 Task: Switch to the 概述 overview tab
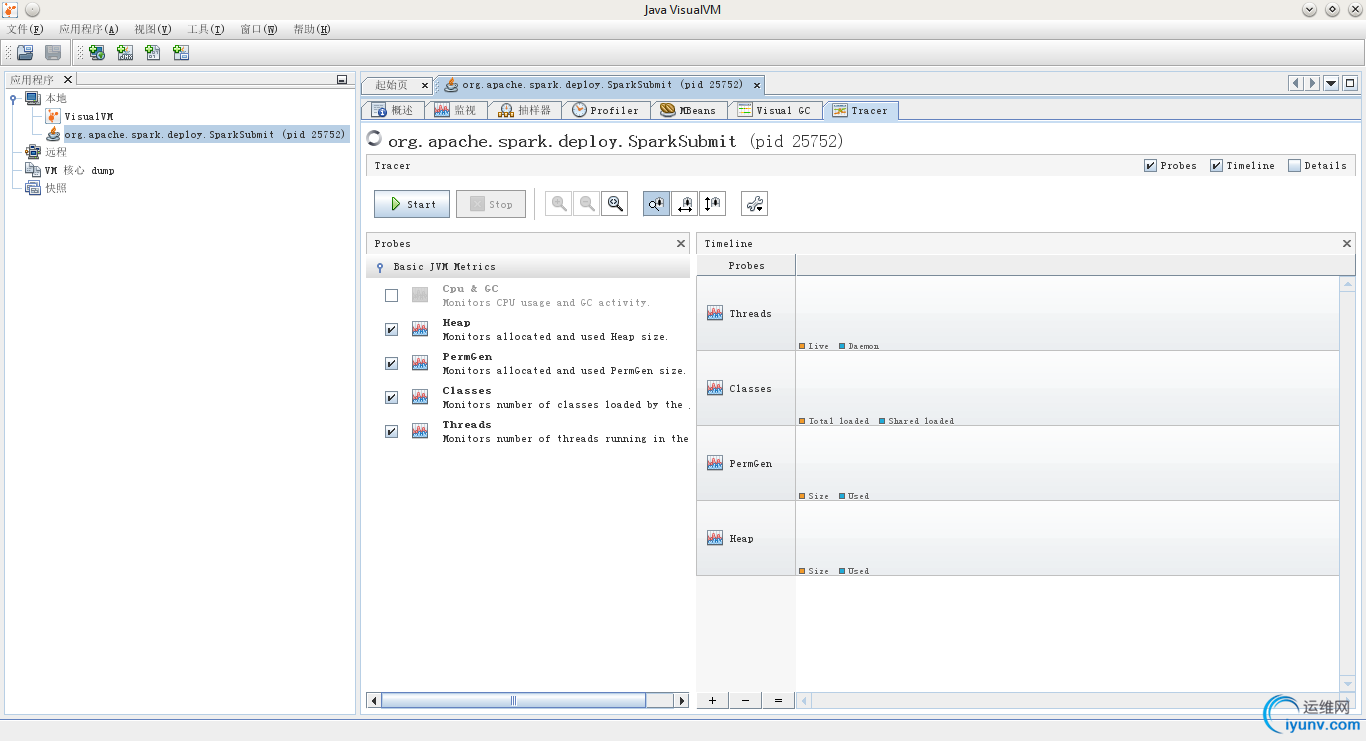(x=393, y=110)
